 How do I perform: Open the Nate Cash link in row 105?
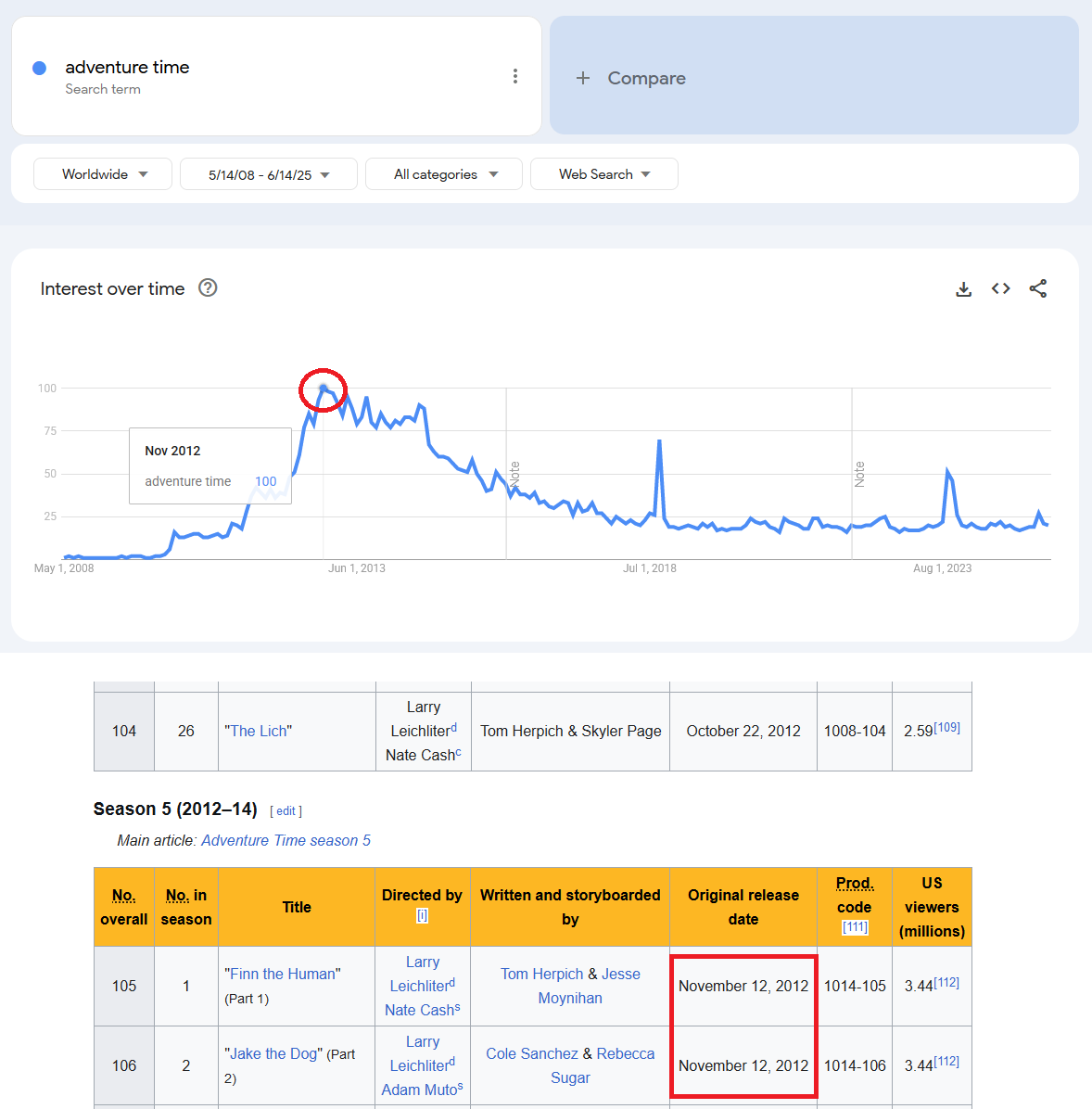tap(419, 1010)
